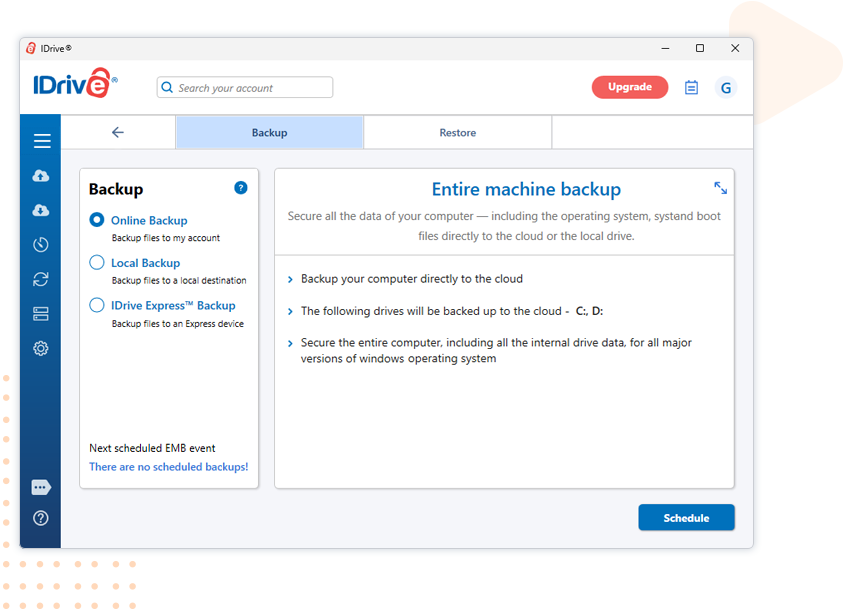Click the Online Backup label

pos(149,220)
